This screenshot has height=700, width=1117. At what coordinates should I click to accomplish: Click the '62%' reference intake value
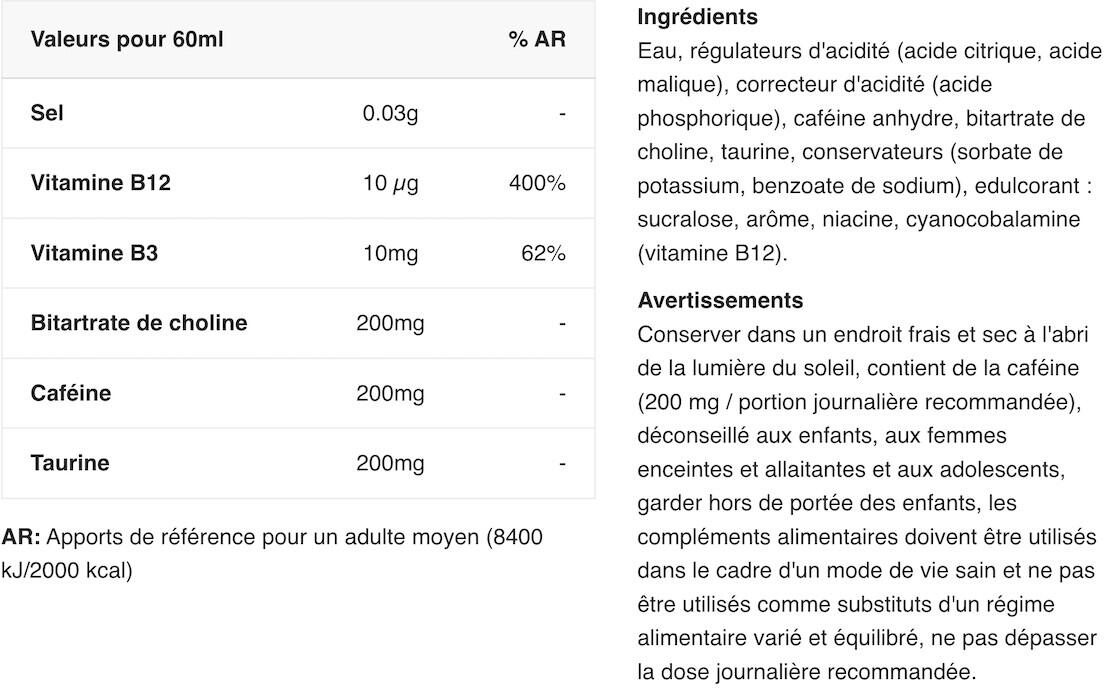click(x=544, y=253)
